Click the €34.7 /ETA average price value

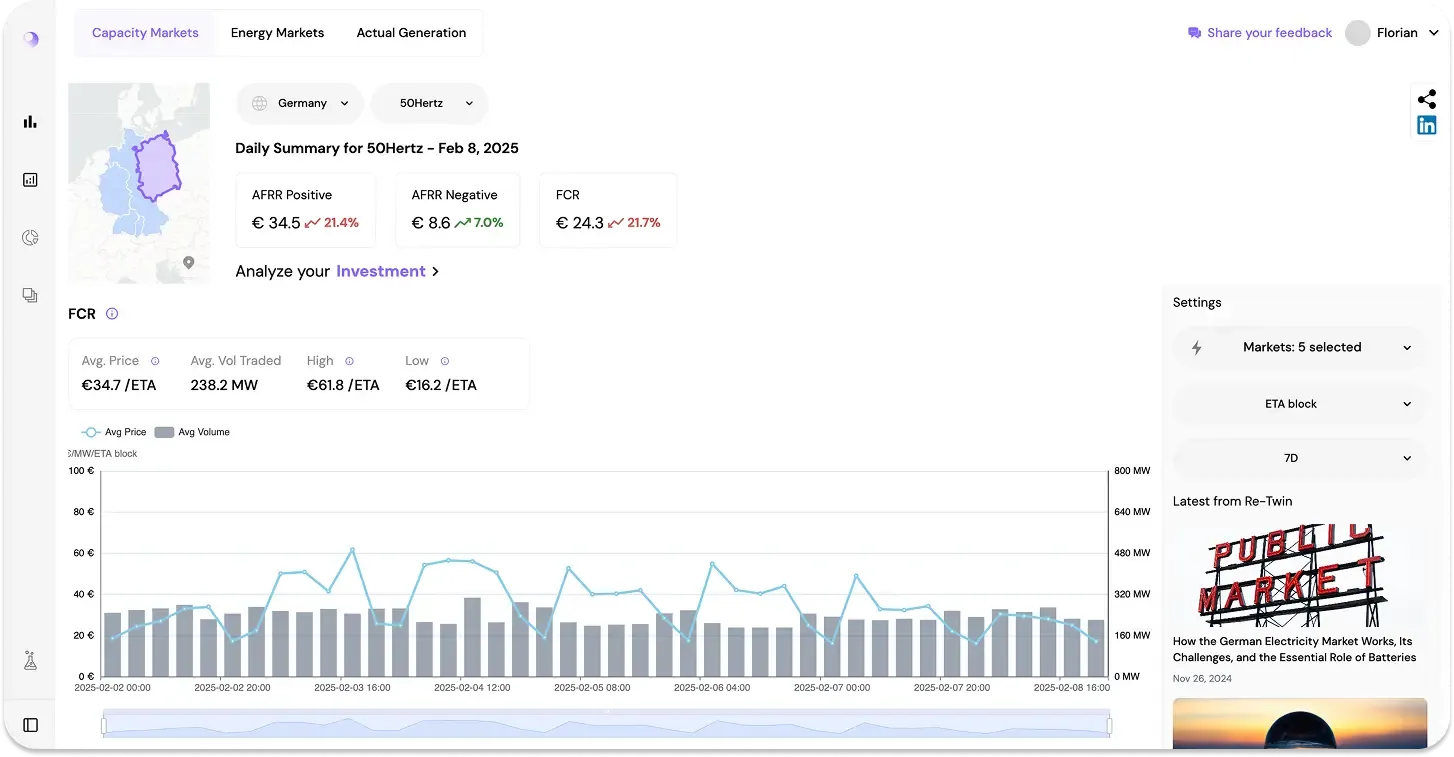(119, 385)
